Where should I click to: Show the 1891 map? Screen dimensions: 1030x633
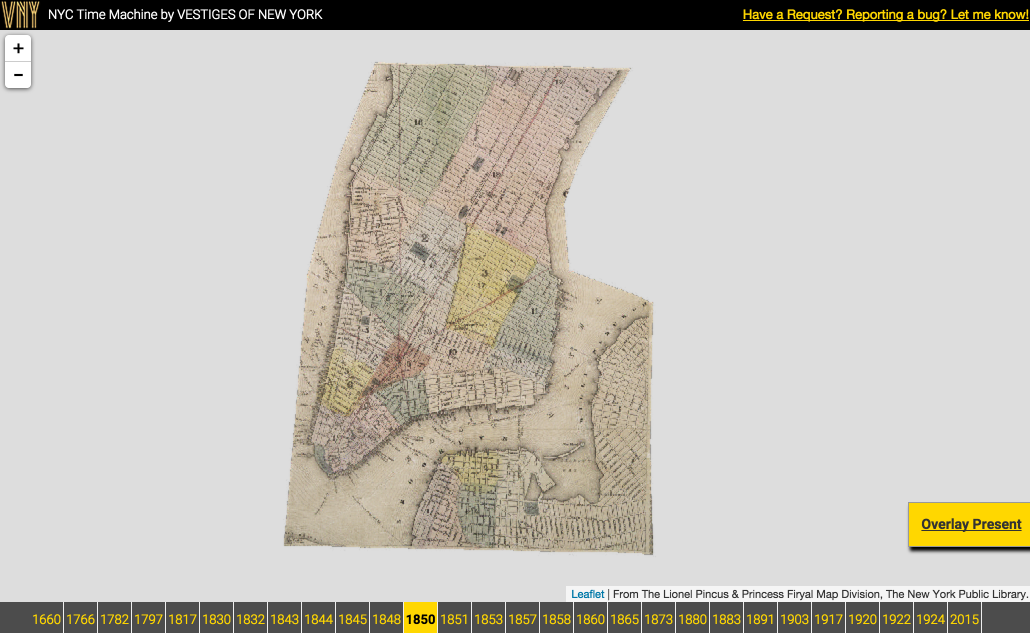point(761,619)
